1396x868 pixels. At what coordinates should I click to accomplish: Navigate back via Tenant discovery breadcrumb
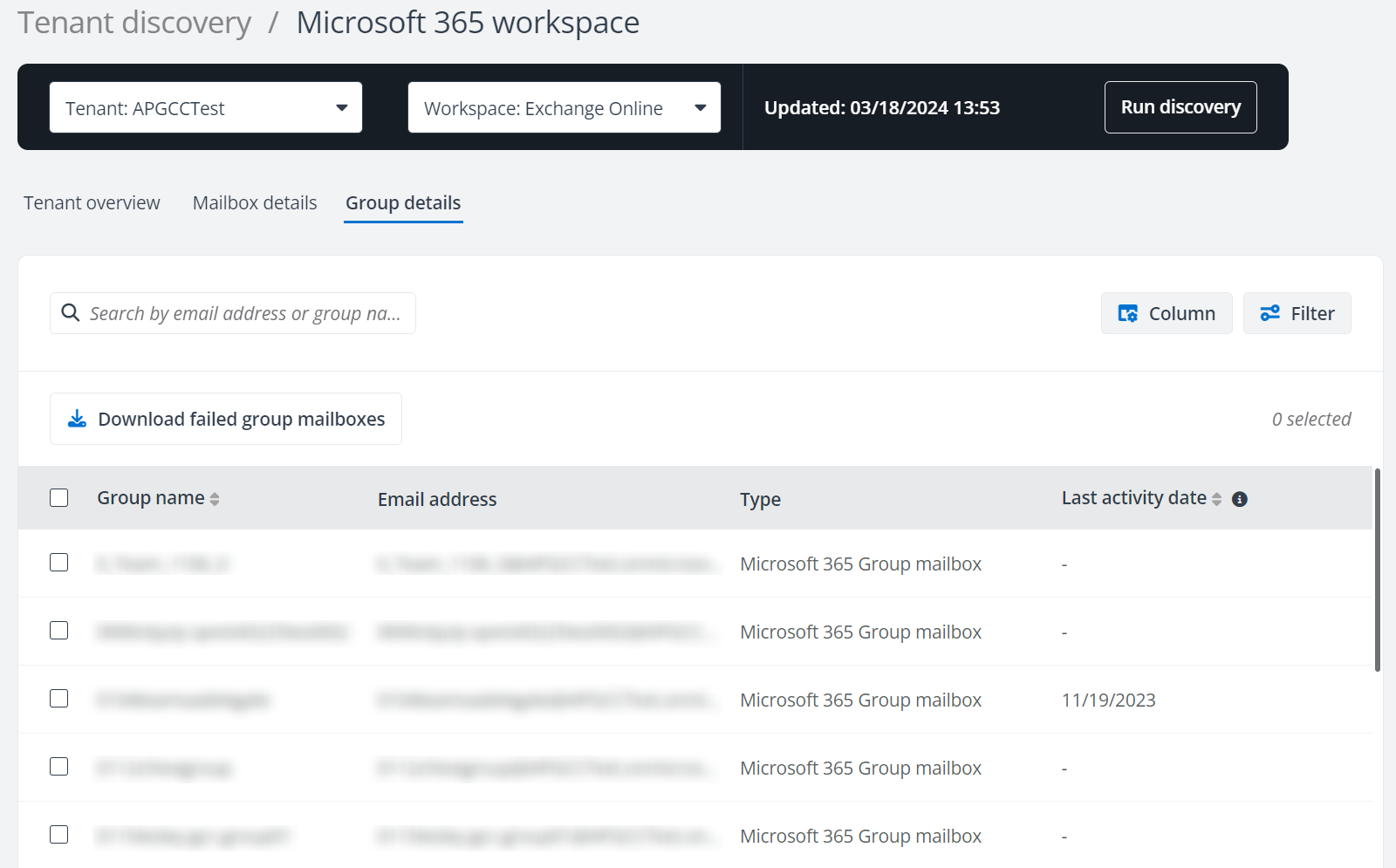(134, 22)
